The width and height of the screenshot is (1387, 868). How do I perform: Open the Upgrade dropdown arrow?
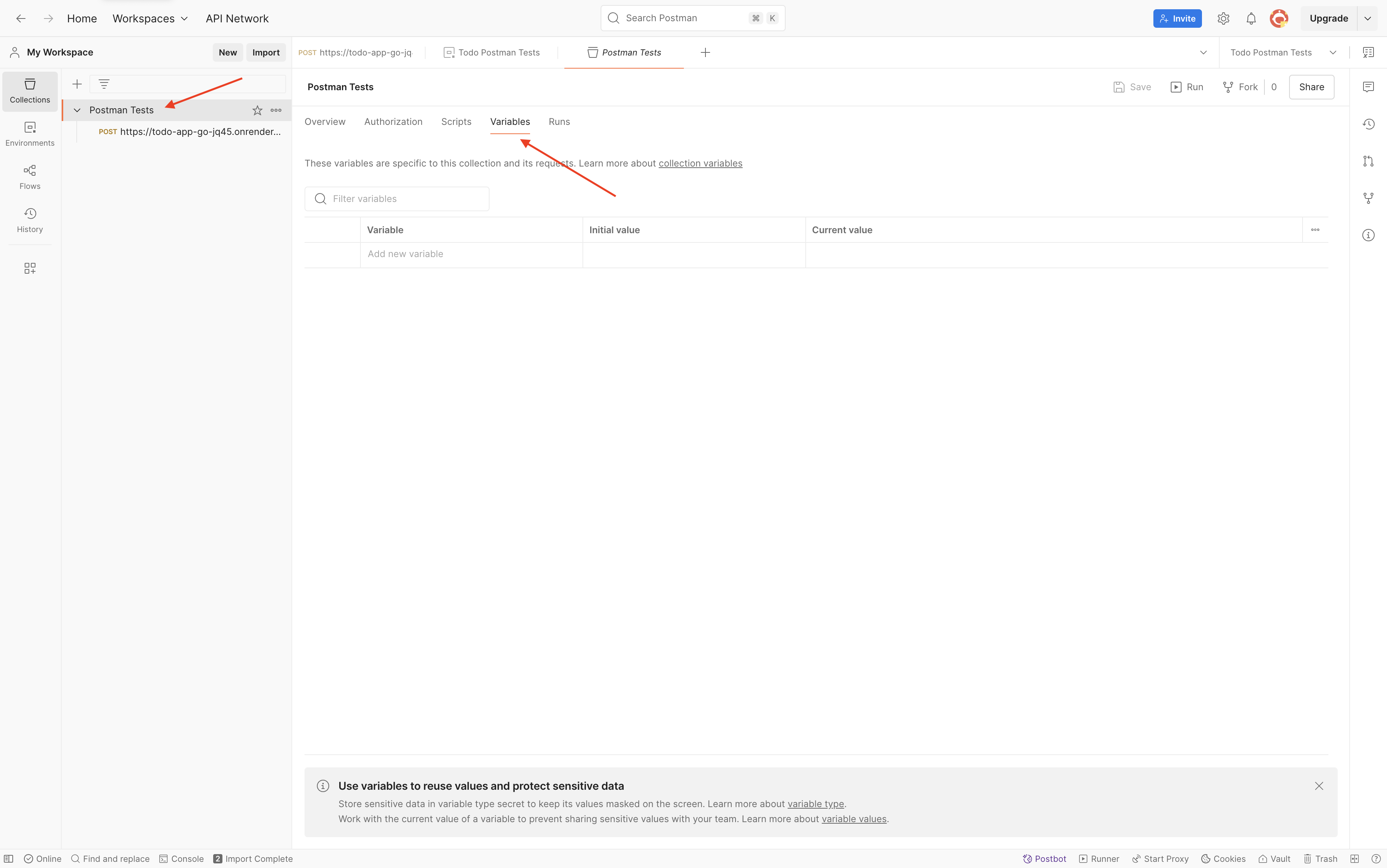click(1367, 19)
